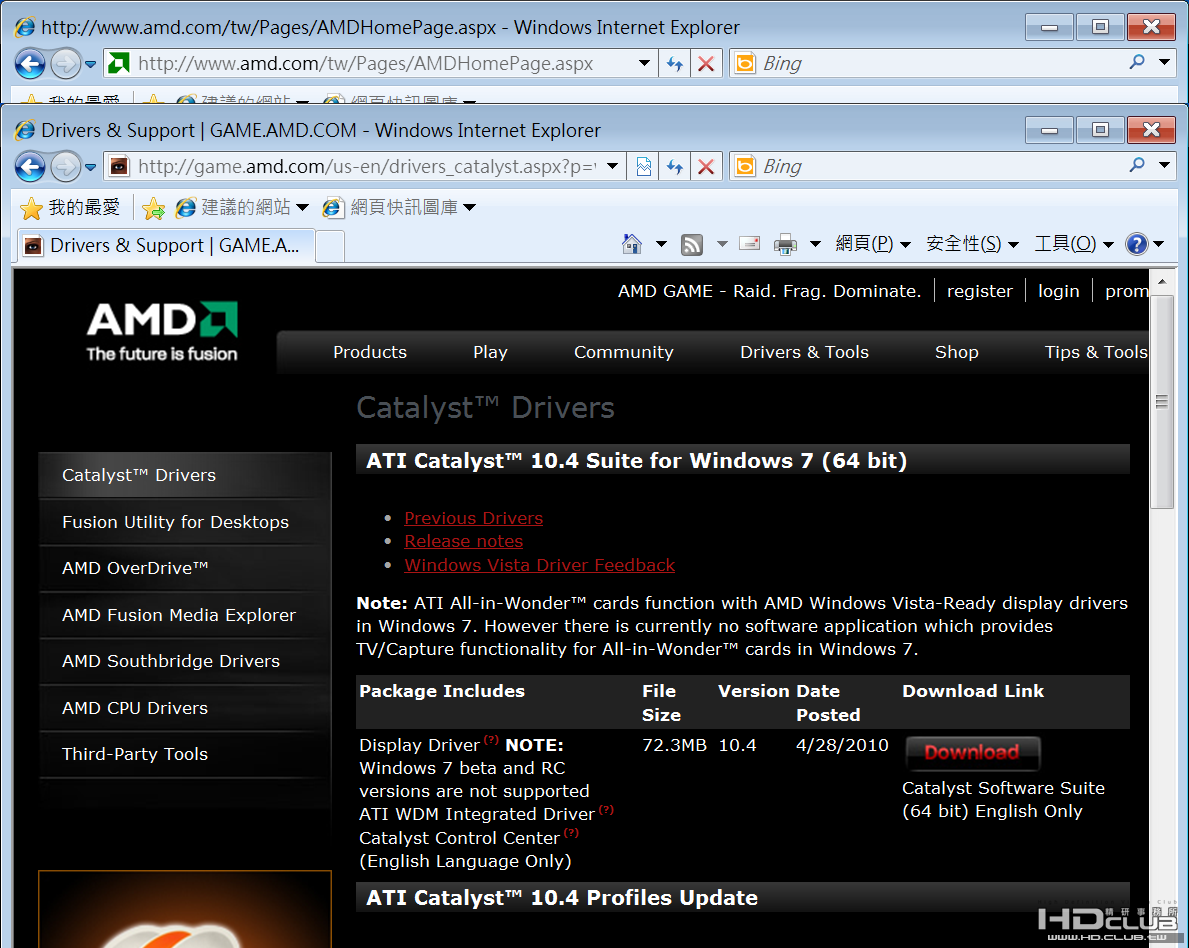Click Bing search magnifier in AMDHomePage window
Image resolution: width=1189 pixels, height=948 pixels.
[x=1137, y=62]
